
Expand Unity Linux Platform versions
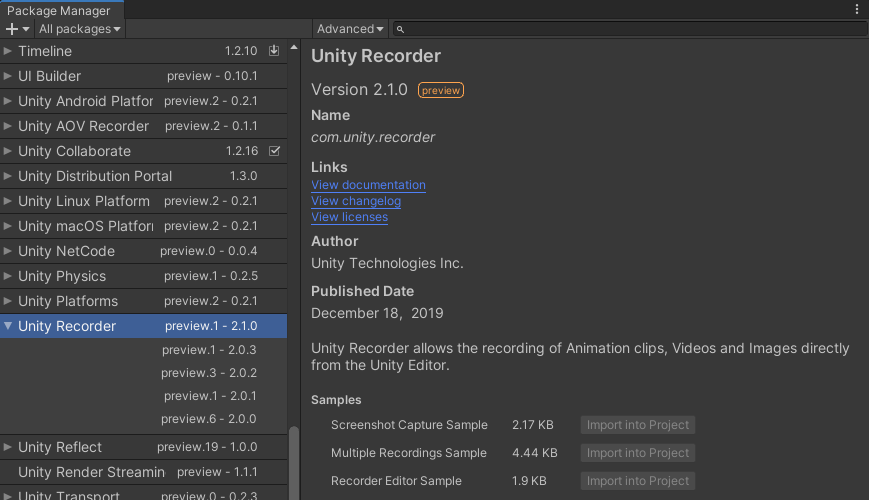pos(8,201)
